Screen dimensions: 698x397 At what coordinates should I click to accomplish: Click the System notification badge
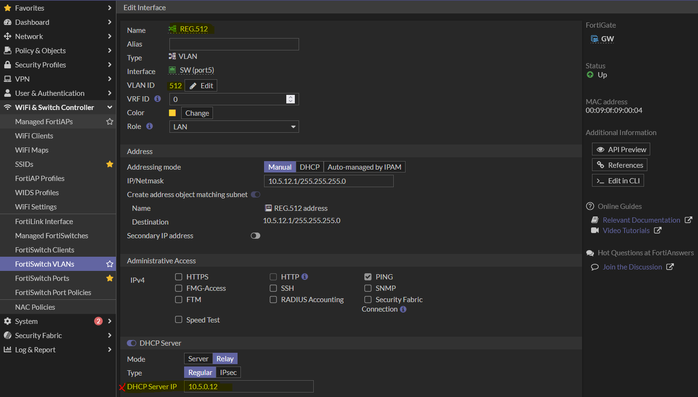coord(98,321)
